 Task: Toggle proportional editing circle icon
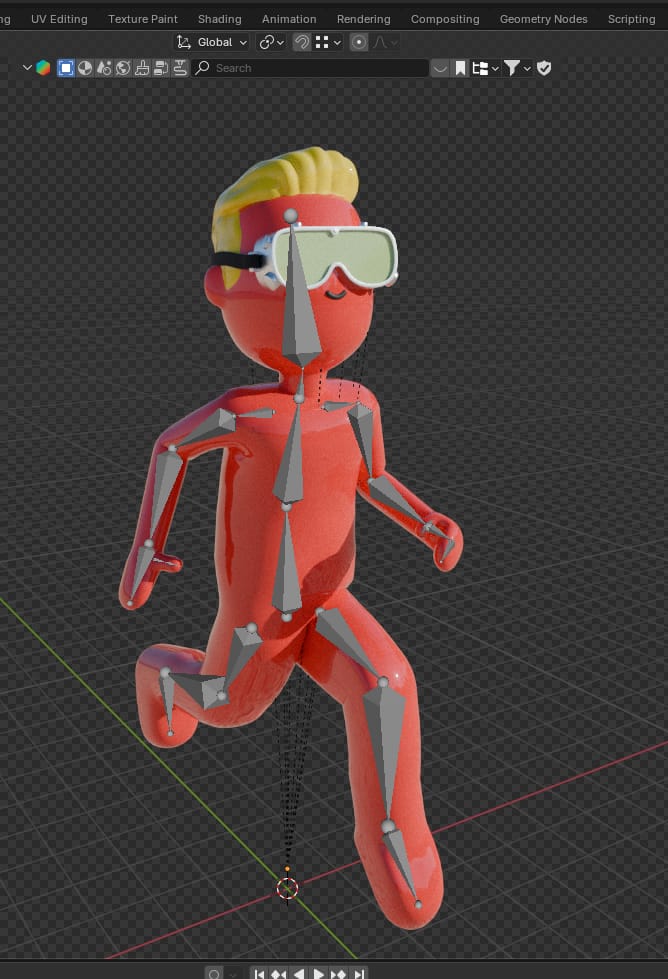[x=359, y=42]
